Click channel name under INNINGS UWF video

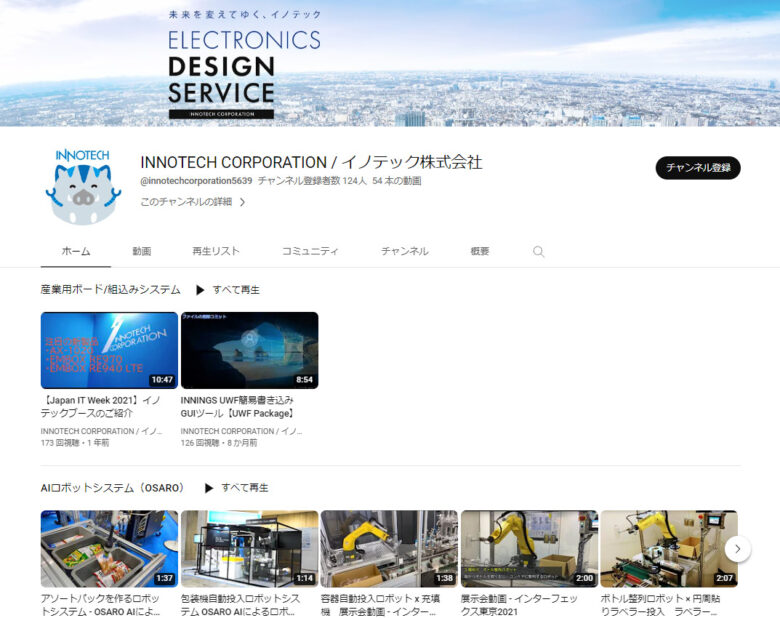pyautogui.click(x=241, y=431)
